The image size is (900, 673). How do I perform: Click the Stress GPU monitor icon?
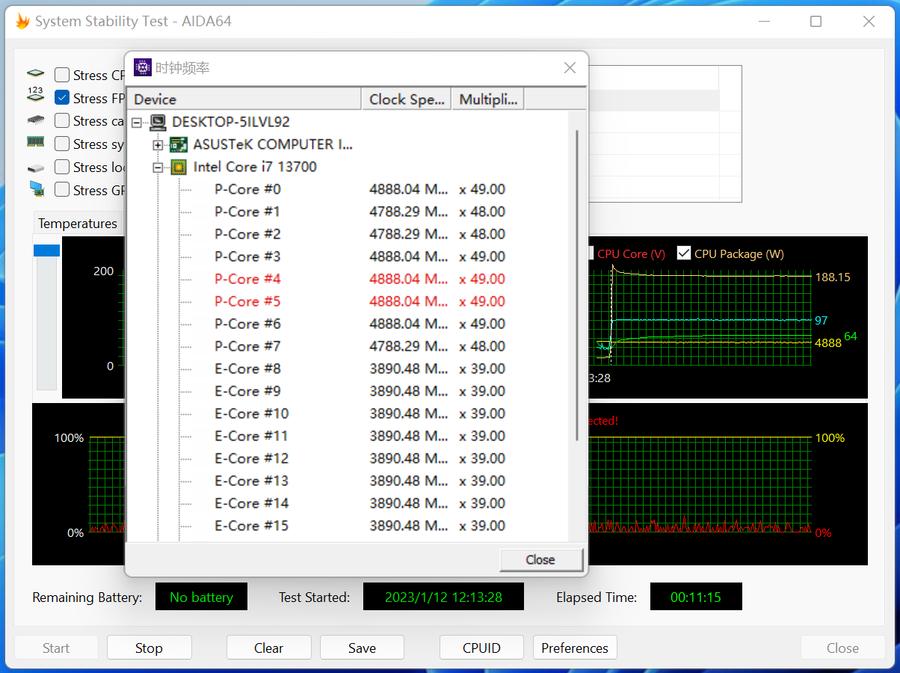click(x=36, y=189)
